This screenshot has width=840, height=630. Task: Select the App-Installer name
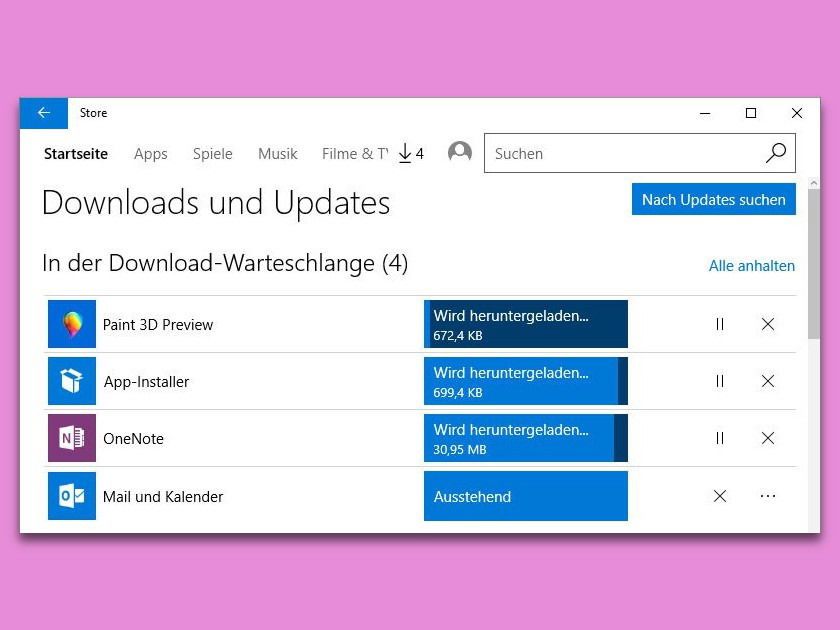point(146,381)
